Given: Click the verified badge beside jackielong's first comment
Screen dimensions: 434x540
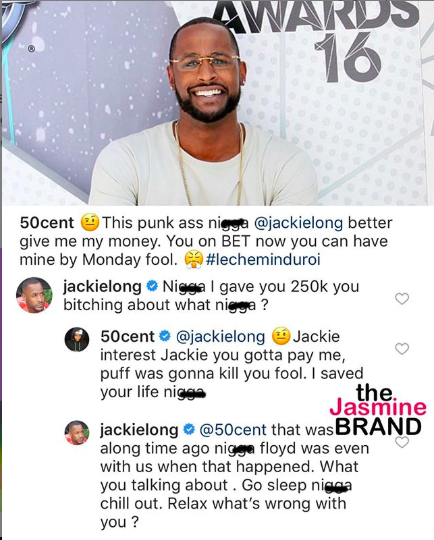Looking at the screenshot, I should (152, 286).
